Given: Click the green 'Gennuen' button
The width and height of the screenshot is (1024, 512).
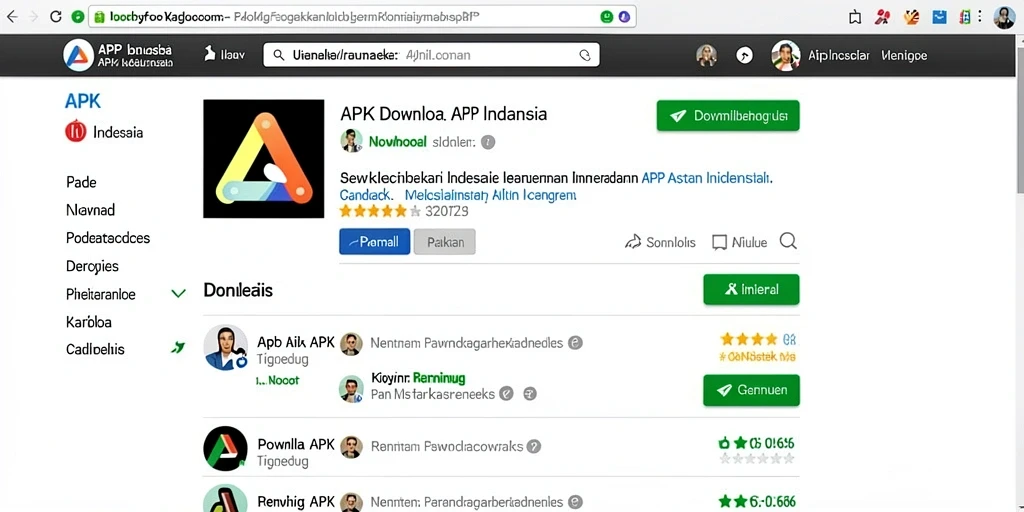Looking at the screenshot, I should point(751,391).
